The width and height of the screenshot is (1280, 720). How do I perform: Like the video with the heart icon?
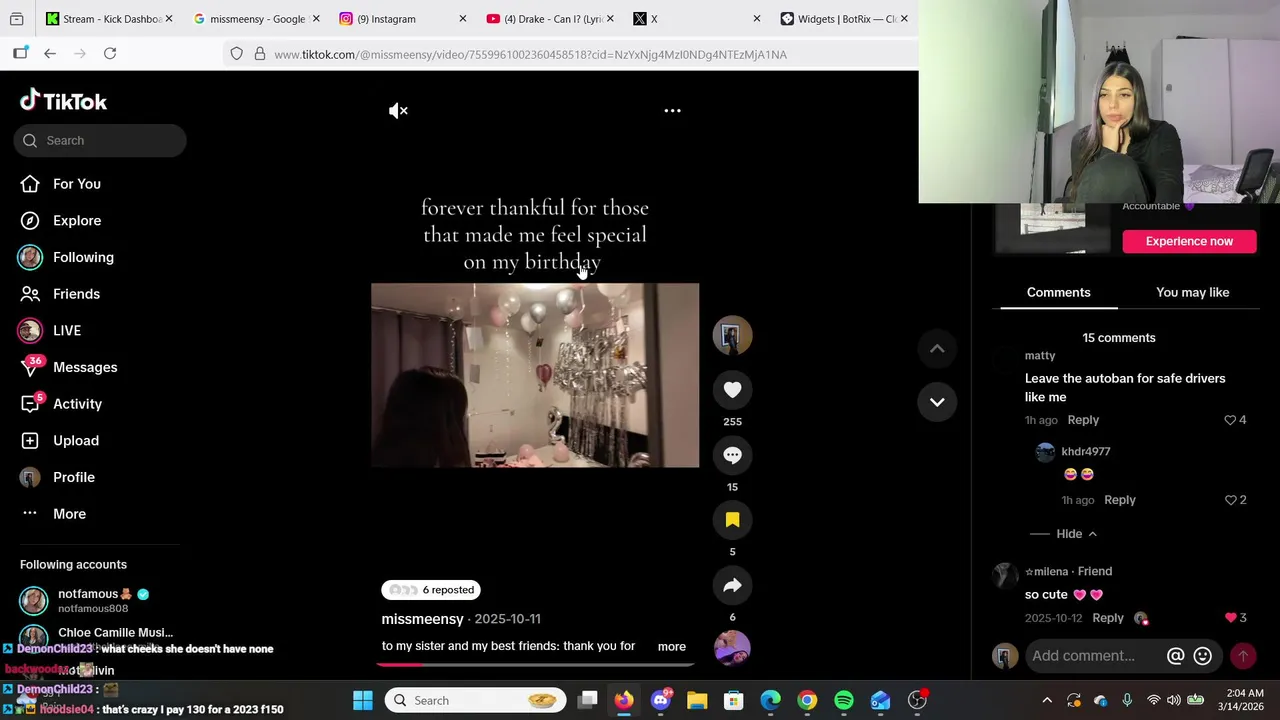(x=732, y=390)
